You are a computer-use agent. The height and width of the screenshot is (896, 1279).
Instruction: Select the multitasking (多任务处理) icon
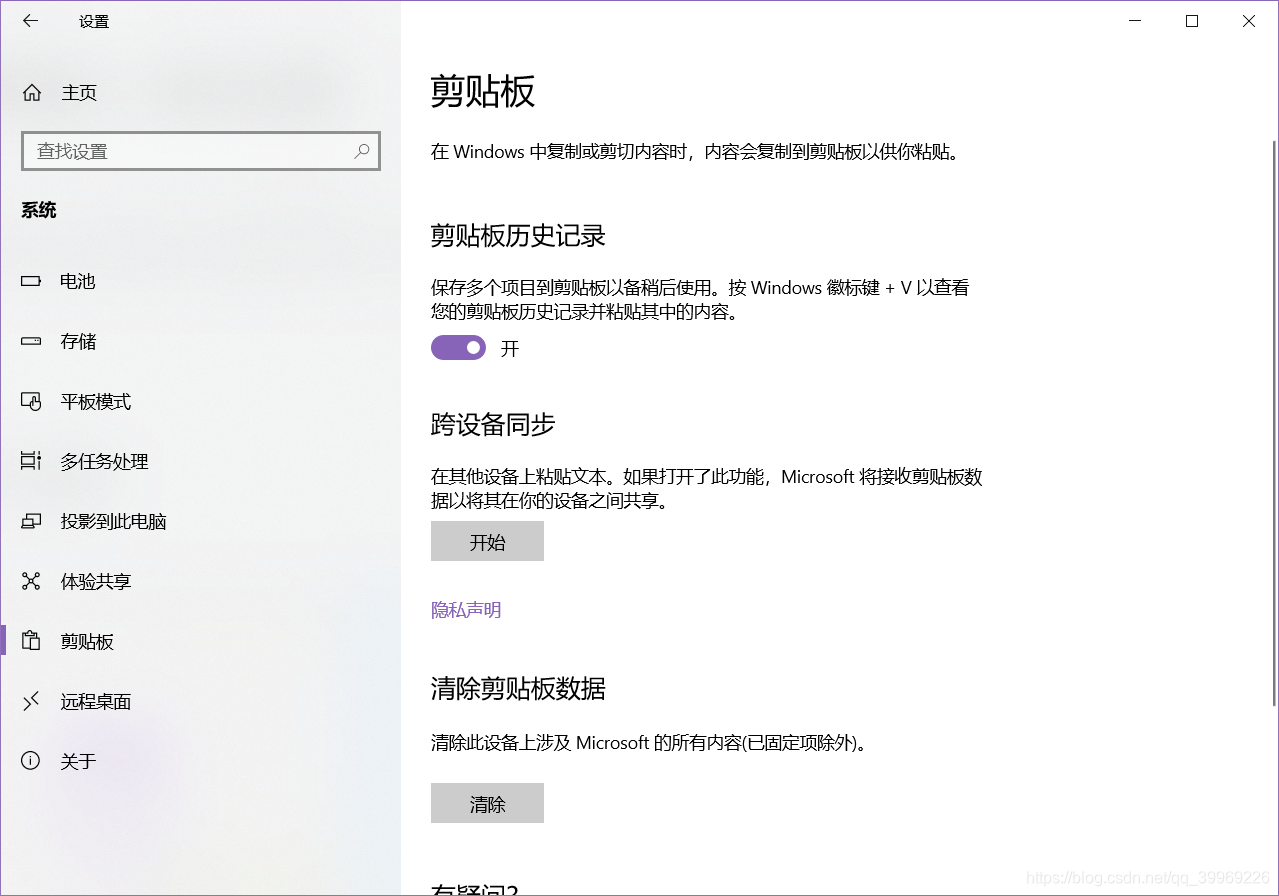(x=31, y=461)
